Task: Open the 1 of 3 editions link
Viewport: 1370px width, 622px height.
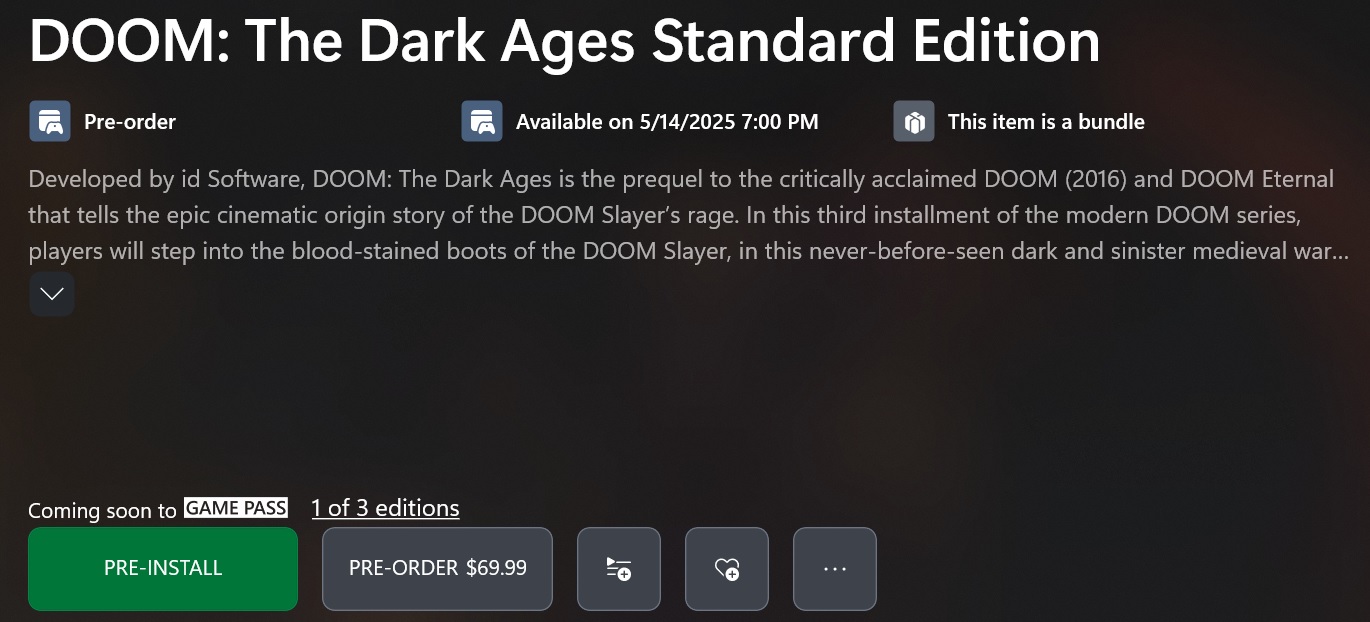Action: coord(385,508)
